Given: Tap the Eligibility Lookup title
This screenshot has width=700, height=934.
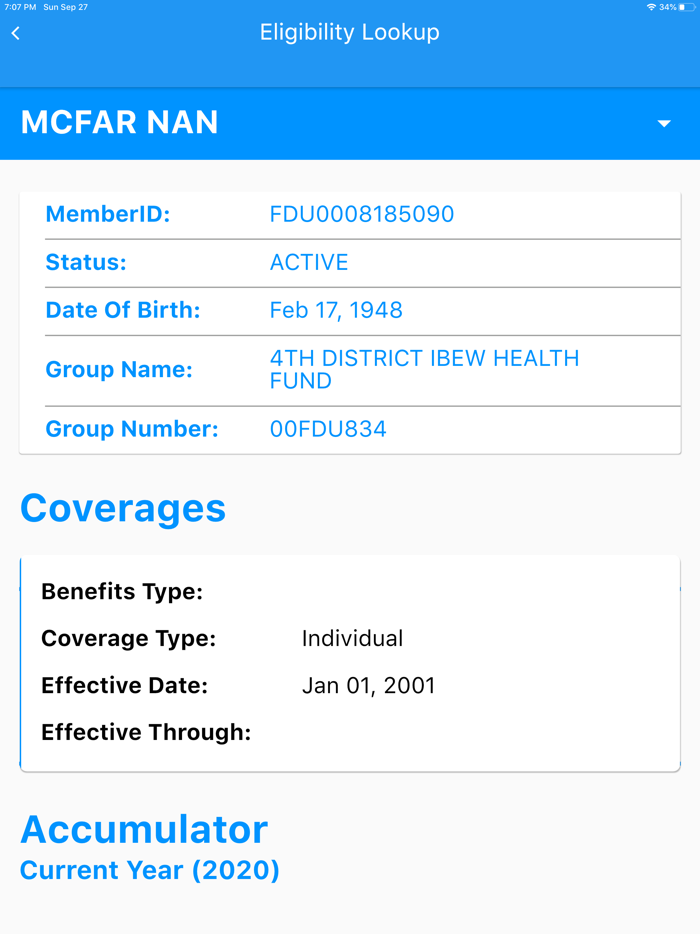Looking at the screenshot, I should [x=349, y=32].
